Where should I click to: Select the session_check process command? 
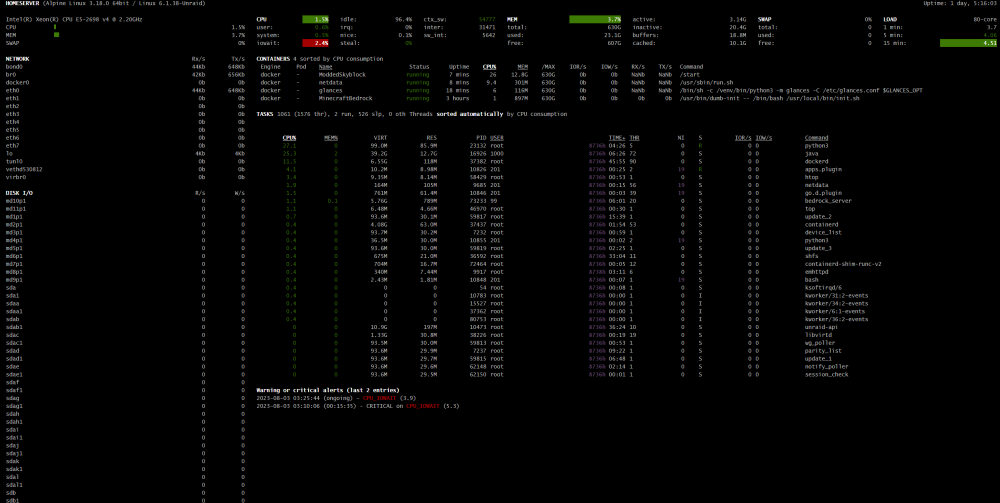[828, 374]
